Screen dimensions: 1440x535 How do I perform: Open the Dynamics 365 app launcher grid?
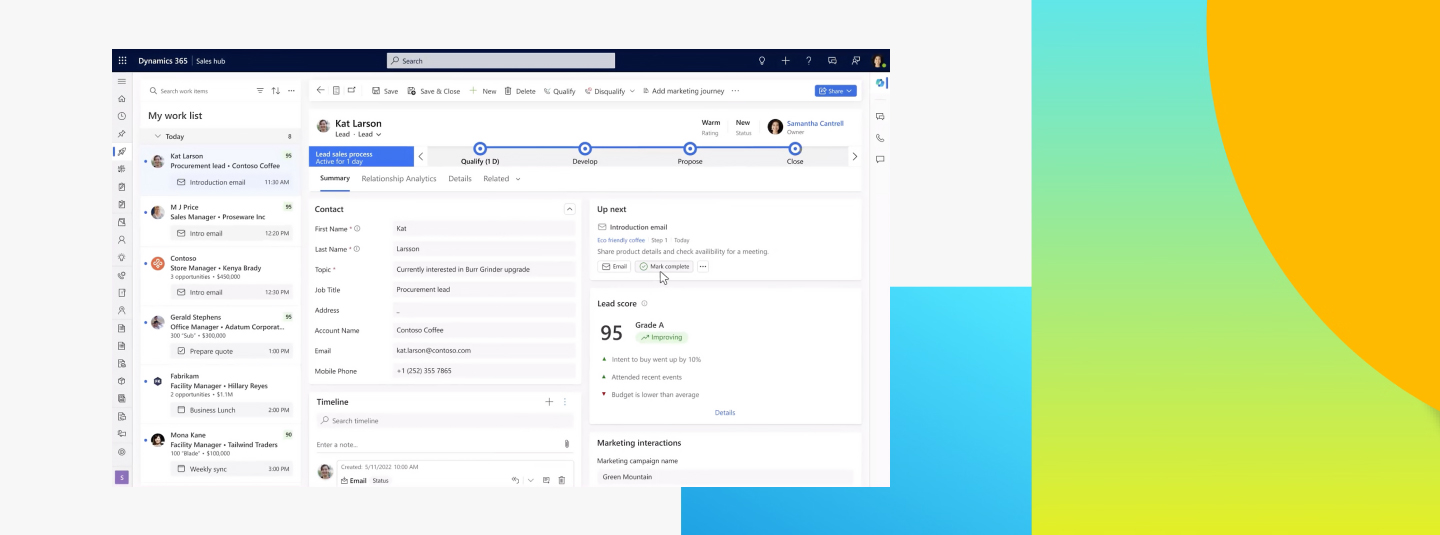pos(122,61)
